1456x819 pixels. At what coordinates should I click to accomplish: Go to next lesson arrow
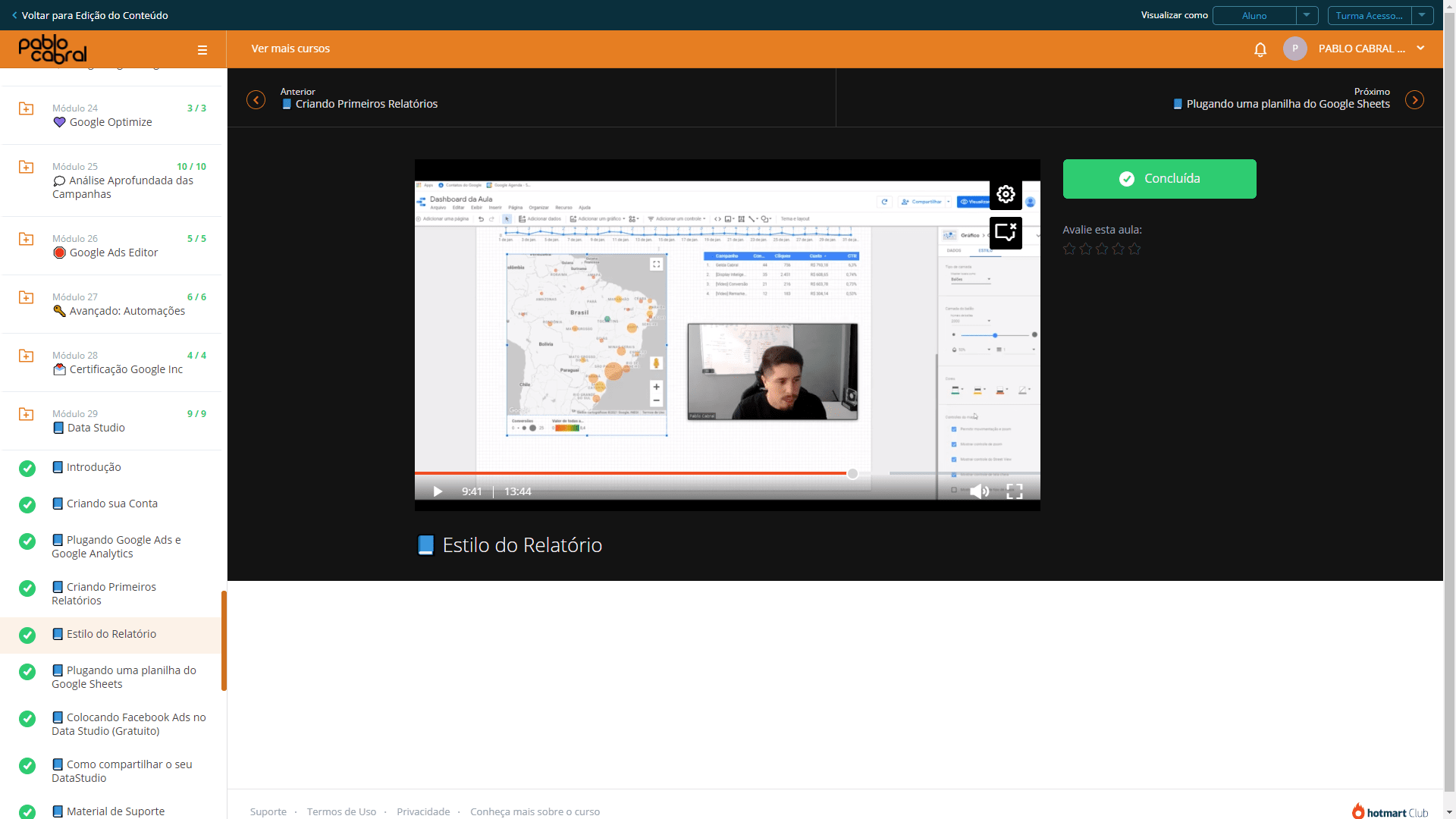click(1414, 100)
